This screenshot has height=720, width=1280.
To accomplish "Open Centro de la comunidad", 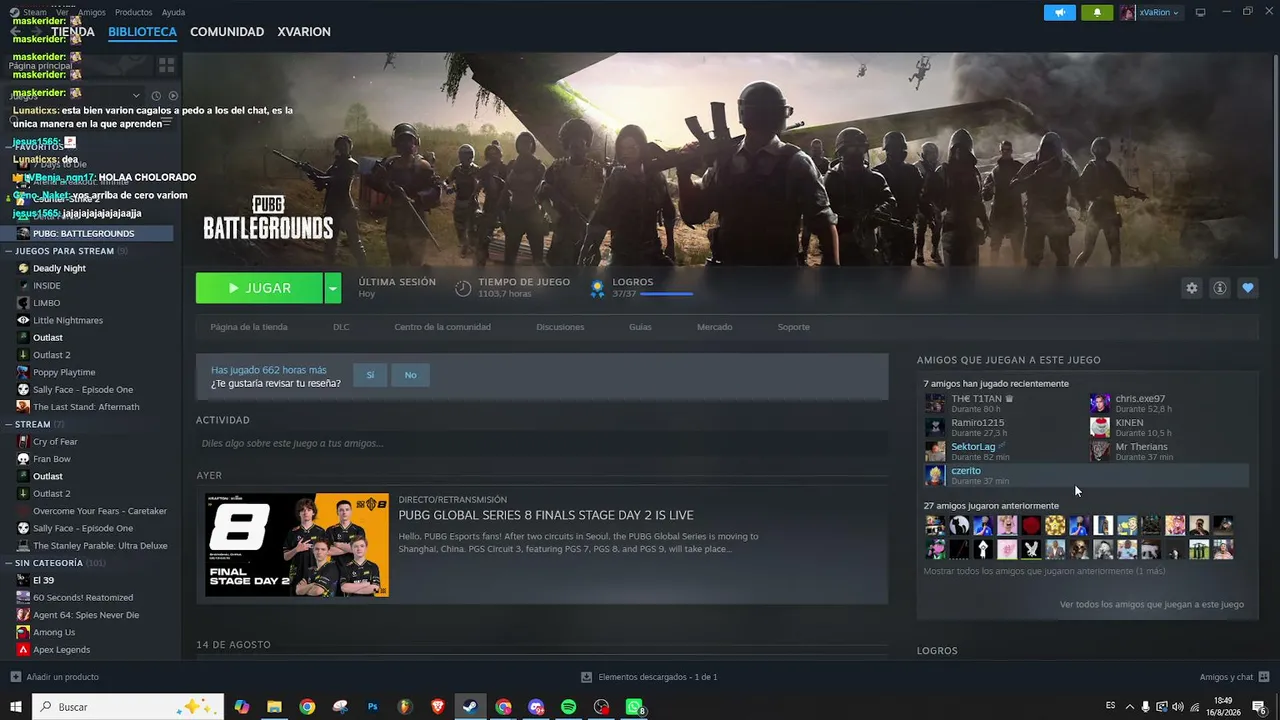I will click(442, 327).
